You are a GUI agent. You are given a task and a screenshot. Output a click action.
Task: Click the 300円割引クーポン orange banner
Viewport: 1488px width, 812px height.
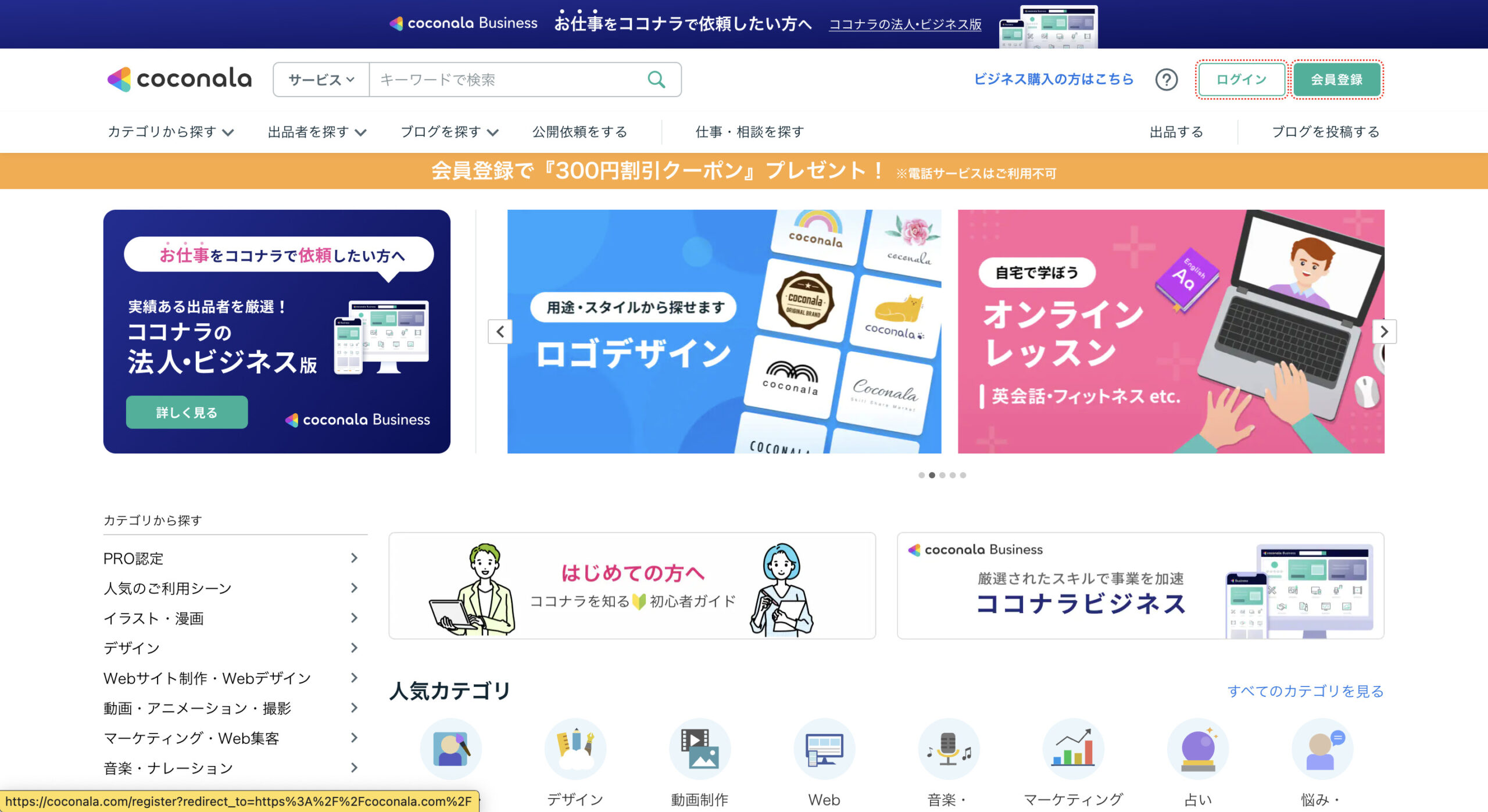[744, 171]
